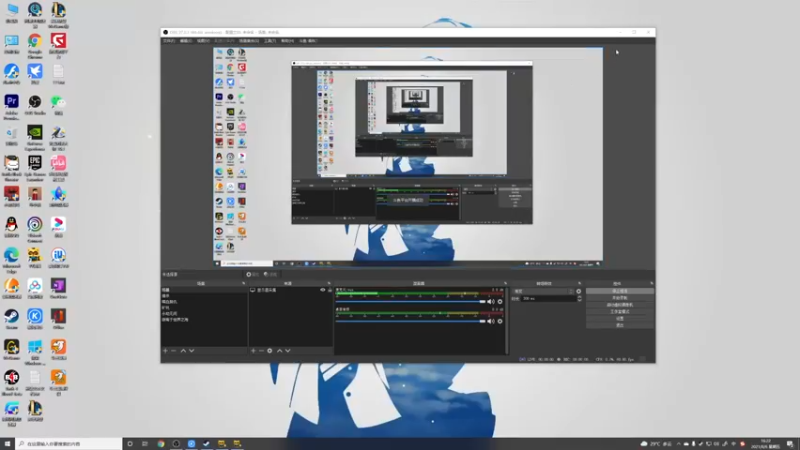Open WeChat desktop icon
Viewport: 800px width, 450px height.
click(x=58, y=102)
